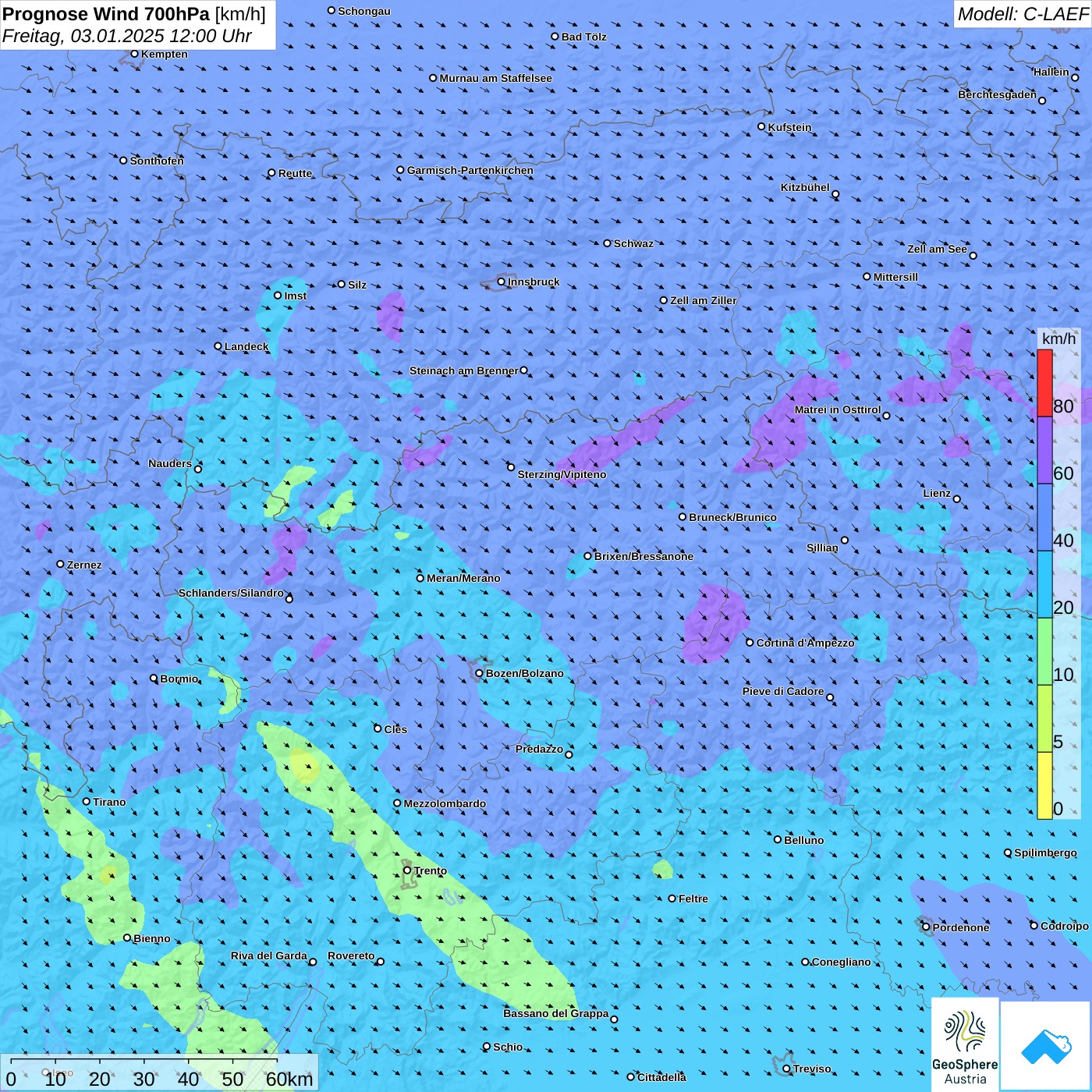Click the 'Zell am Ziller' label
This screenshot has width=1092, height=1092.
tap(704, 300)
